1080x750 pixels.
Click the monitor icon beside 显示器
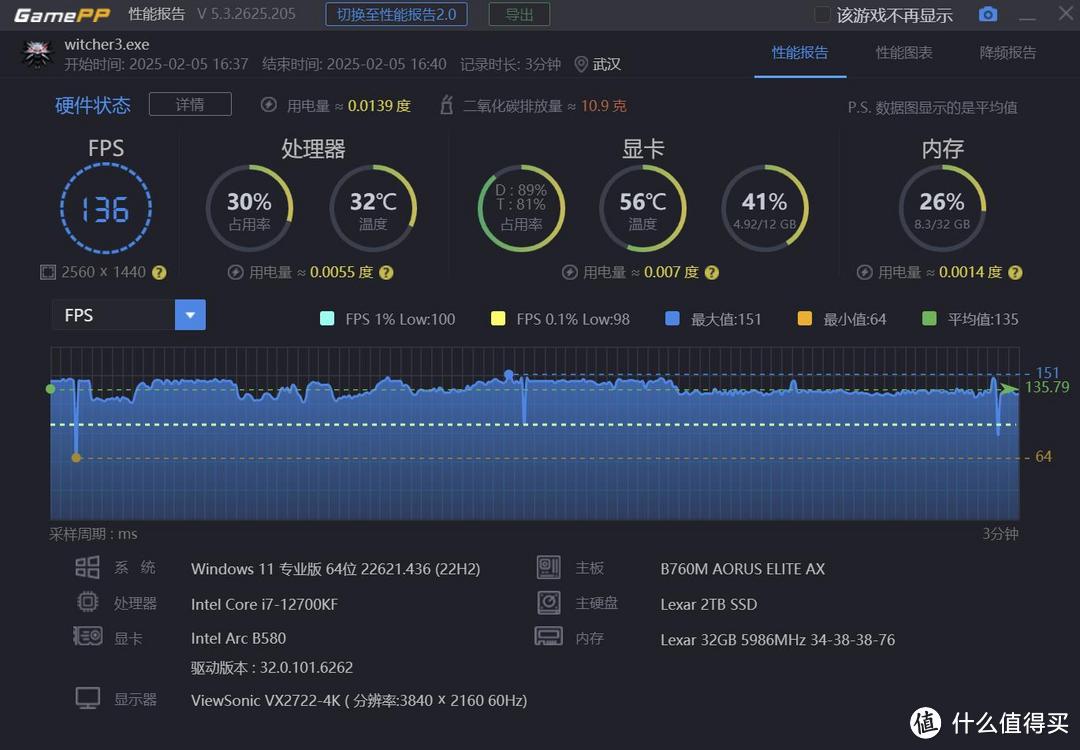(87, 698)
